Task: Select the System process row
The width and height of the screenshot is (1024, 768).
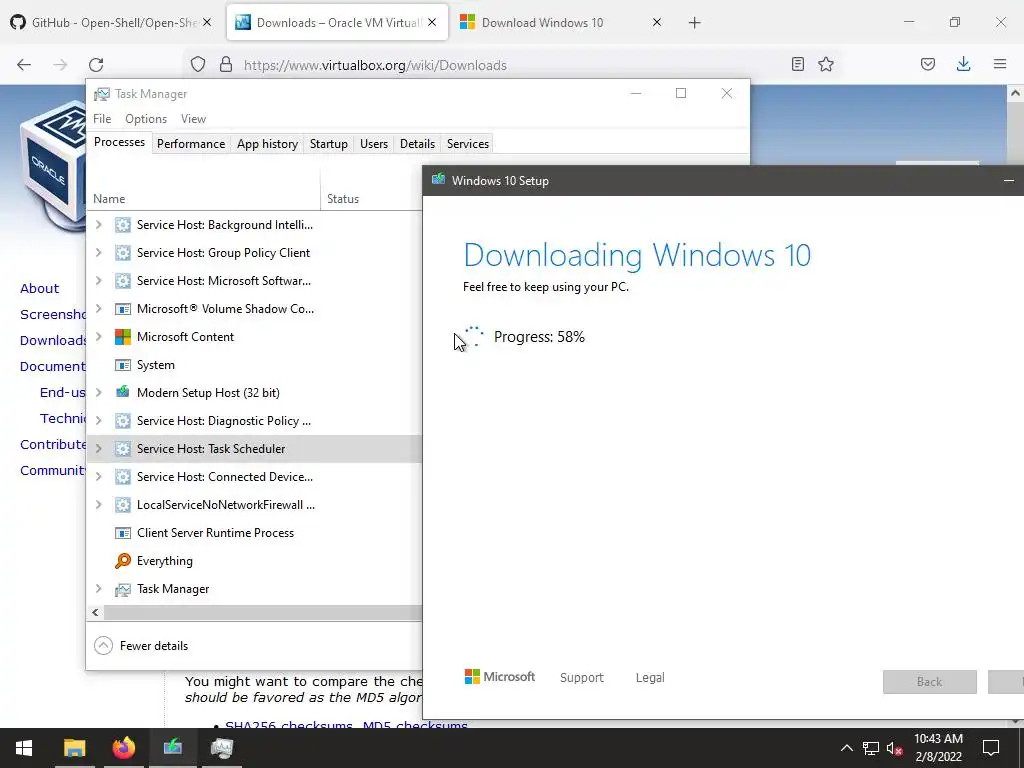Action: [x=254, y=365]
